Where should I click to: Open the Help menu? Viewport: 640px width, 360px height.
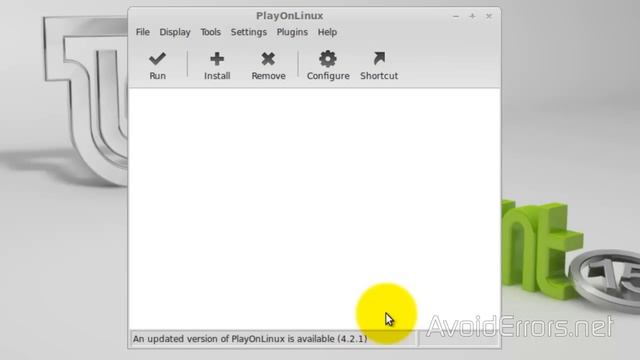click(327, 32)
